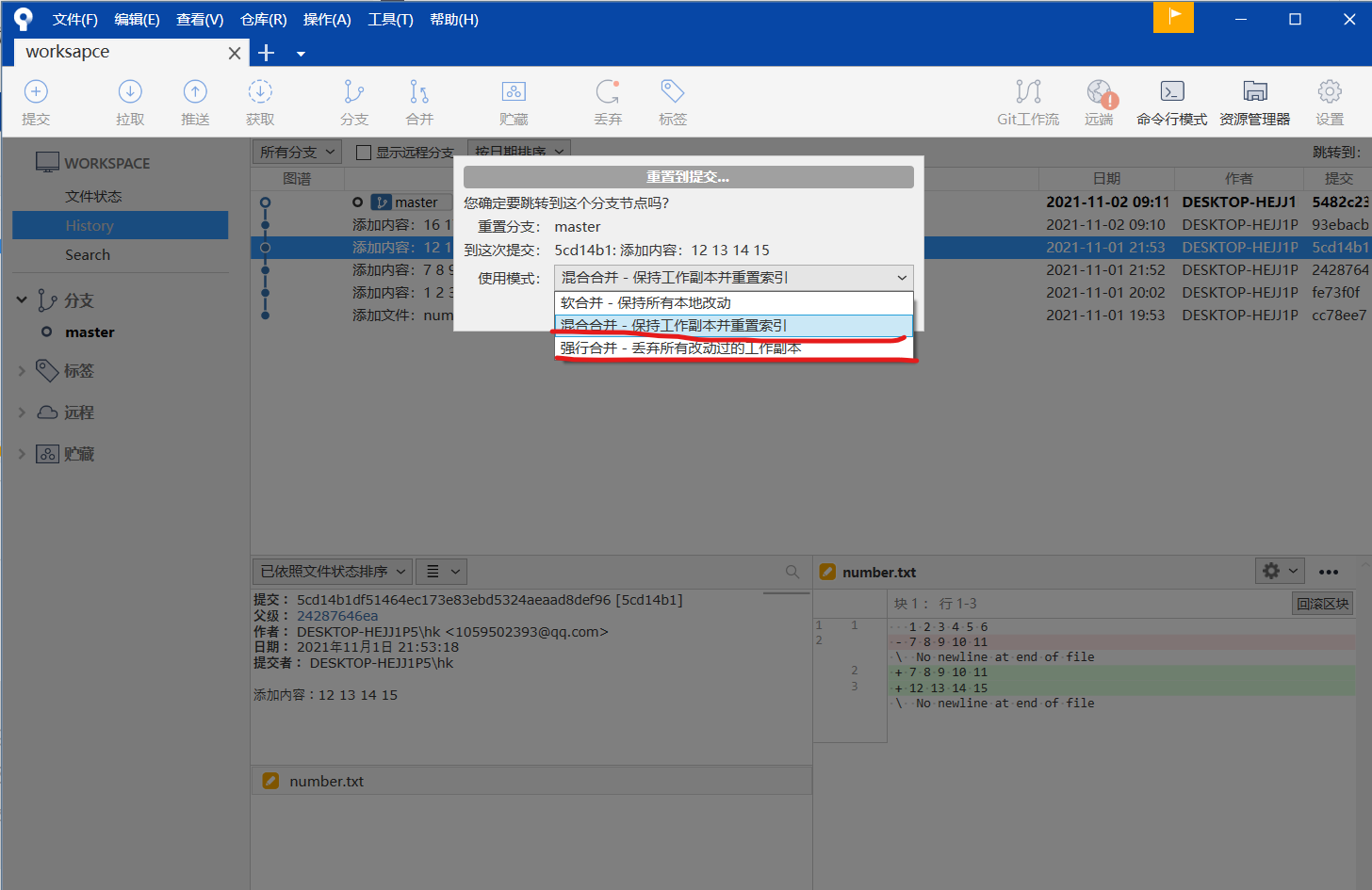Click the orange flag notification icon
The width and height of the screenshot is (1372, 890).
coord(1173,17)
